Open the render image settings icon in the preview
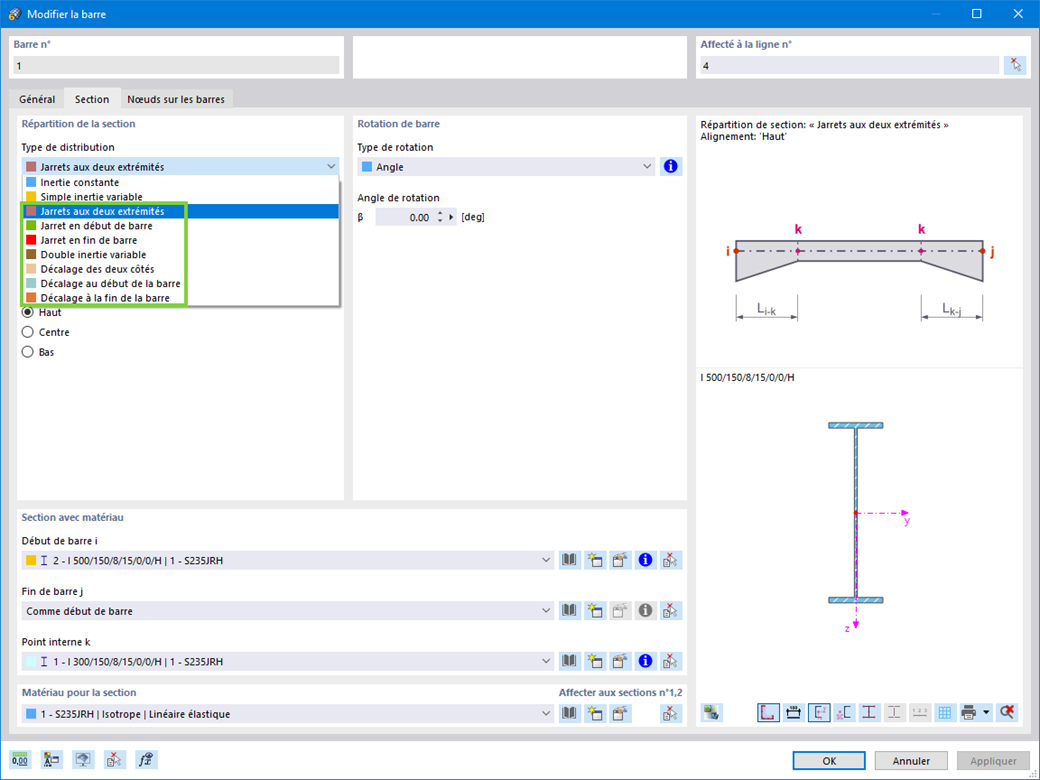Screen dimensions: 1040x780 (712, 713)
